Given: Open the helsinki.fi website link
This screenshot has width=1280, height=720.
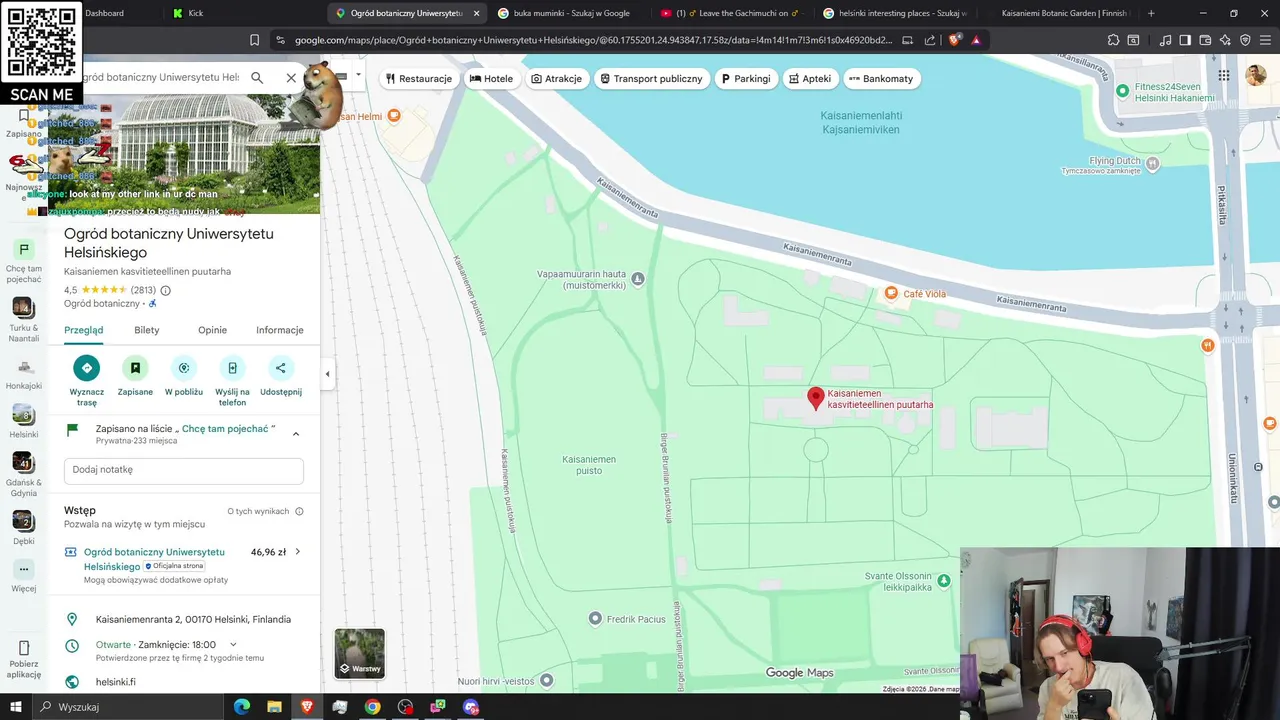Looking at the screenshot, I should [116, 682].
